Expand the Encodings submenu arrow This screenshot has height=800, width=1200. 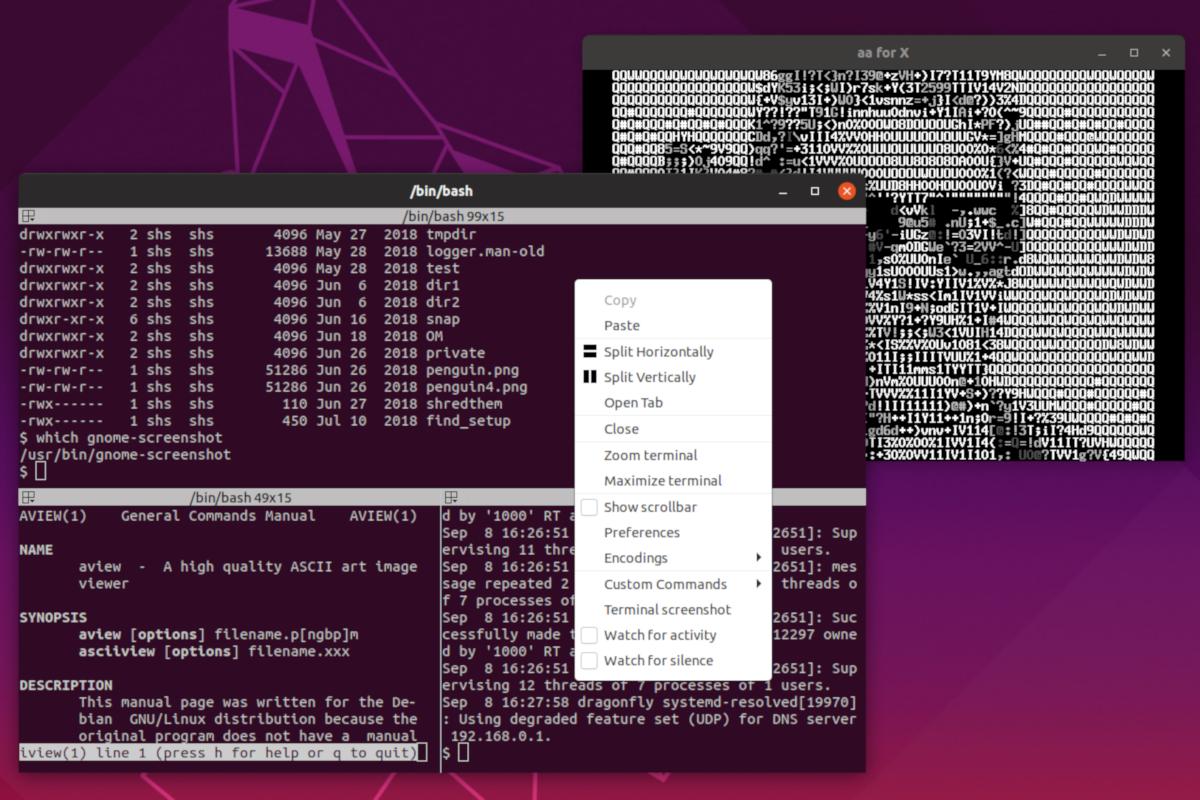758,558
